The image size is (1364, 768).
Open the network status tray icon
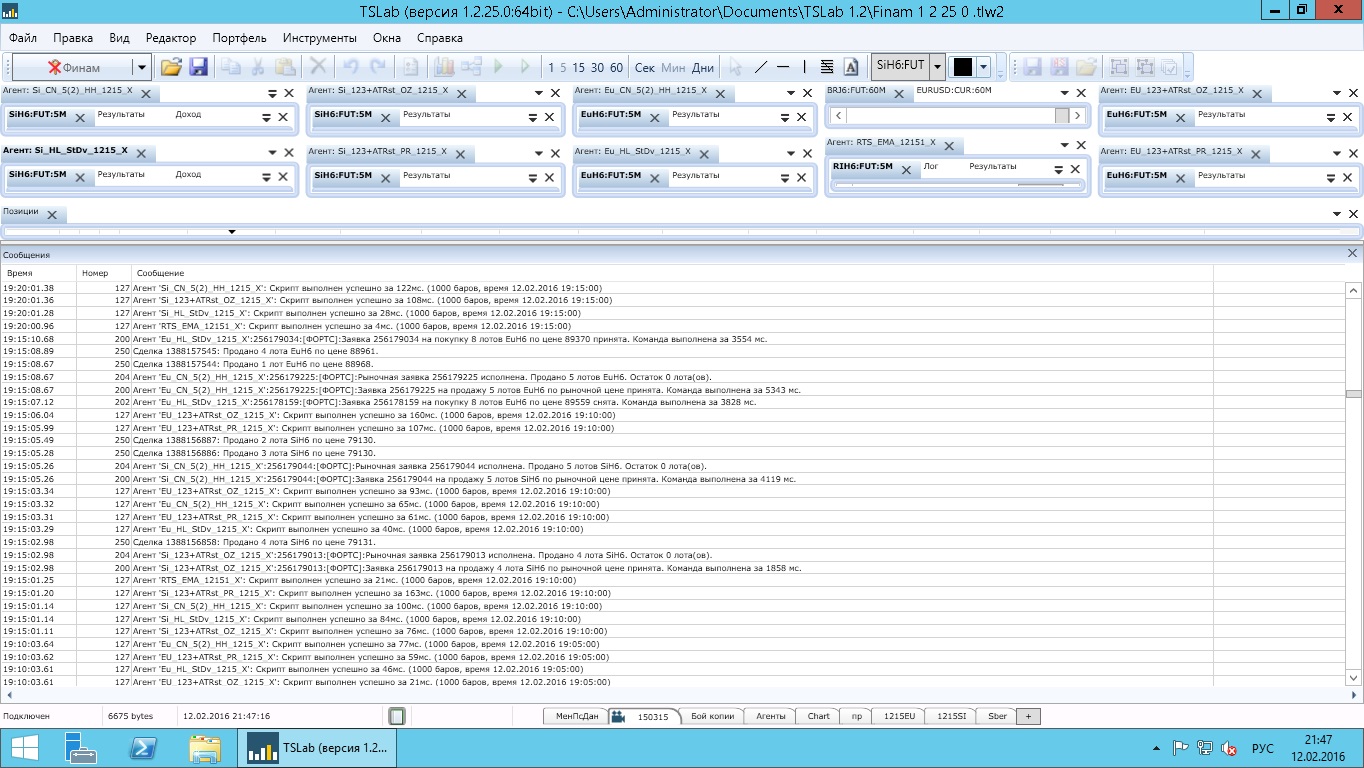1204,748
